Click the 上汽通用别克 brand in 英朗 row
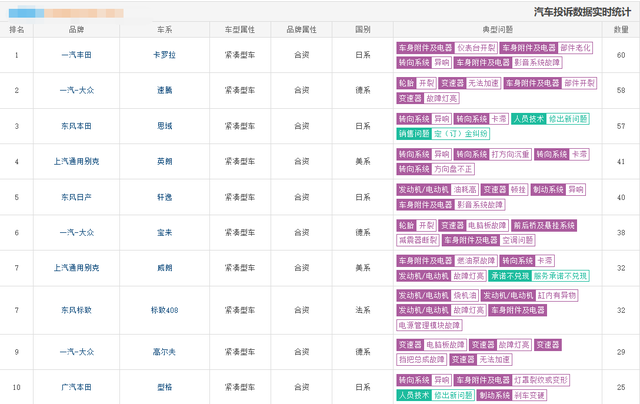The width and height of the screenshot is (640, 404). [x=76, y=162]
